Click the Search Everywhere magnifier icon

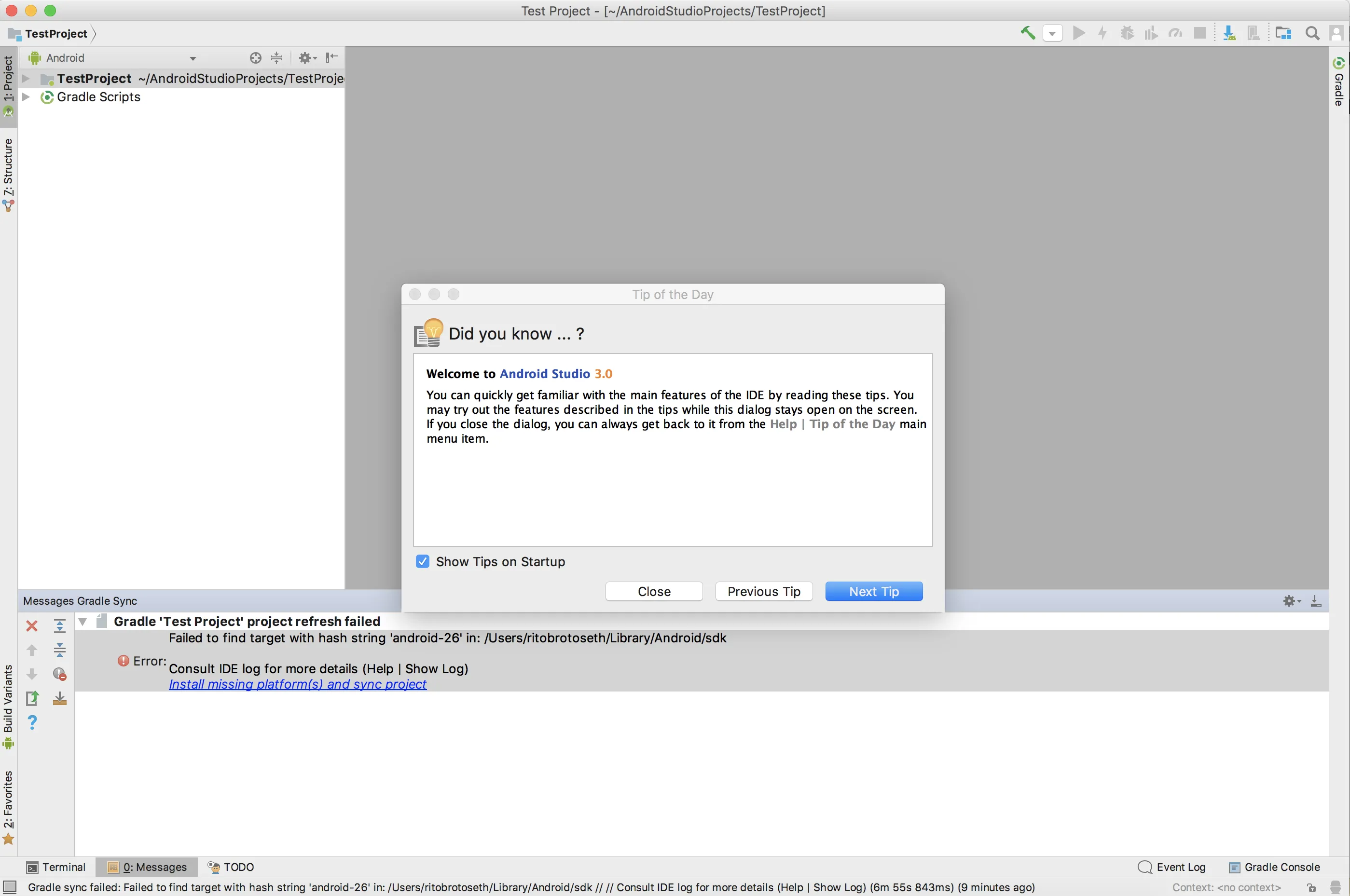[x=1312, y=33]
